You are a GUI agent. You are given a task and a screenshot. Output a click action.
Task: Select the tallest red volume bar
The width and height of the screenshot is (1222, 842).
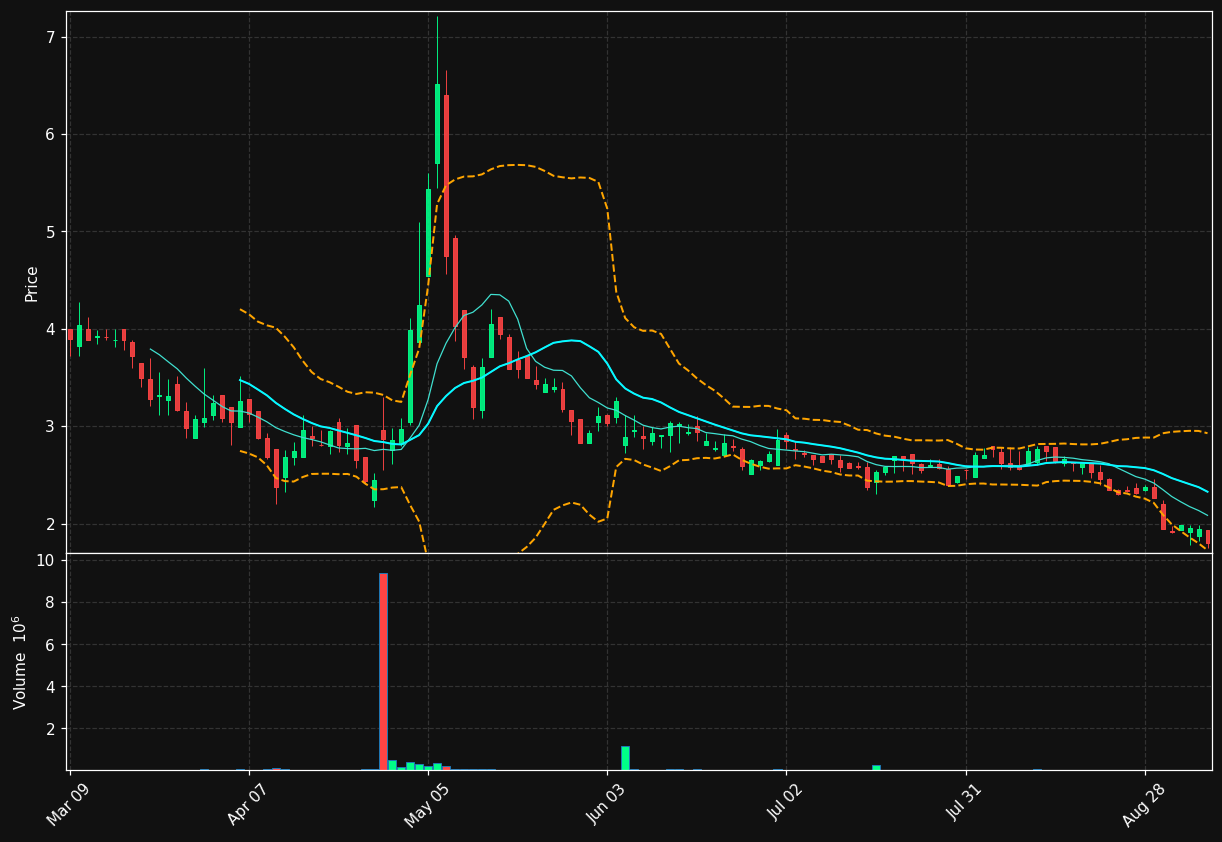(x=383, y=671)
